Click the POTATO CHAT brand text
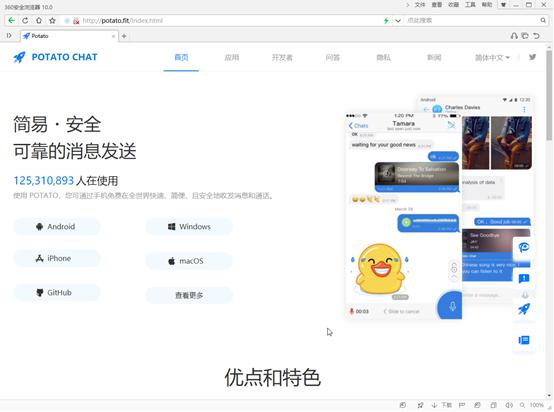 pyautogui.click(x=64, y=57)
